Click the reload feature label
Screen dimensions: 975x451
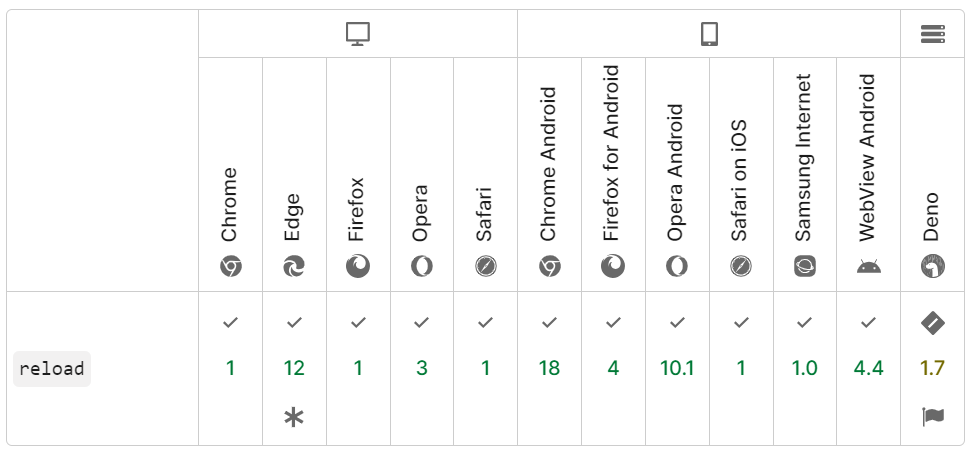pos(52,369)
